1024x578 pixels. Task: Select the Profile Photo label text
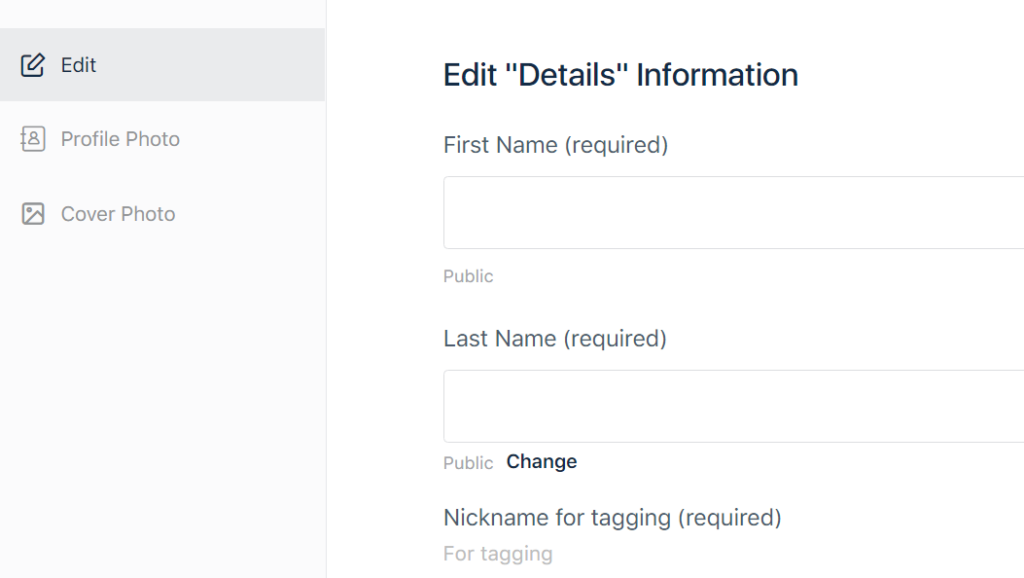pyautogui.click(x=120, y=139)
